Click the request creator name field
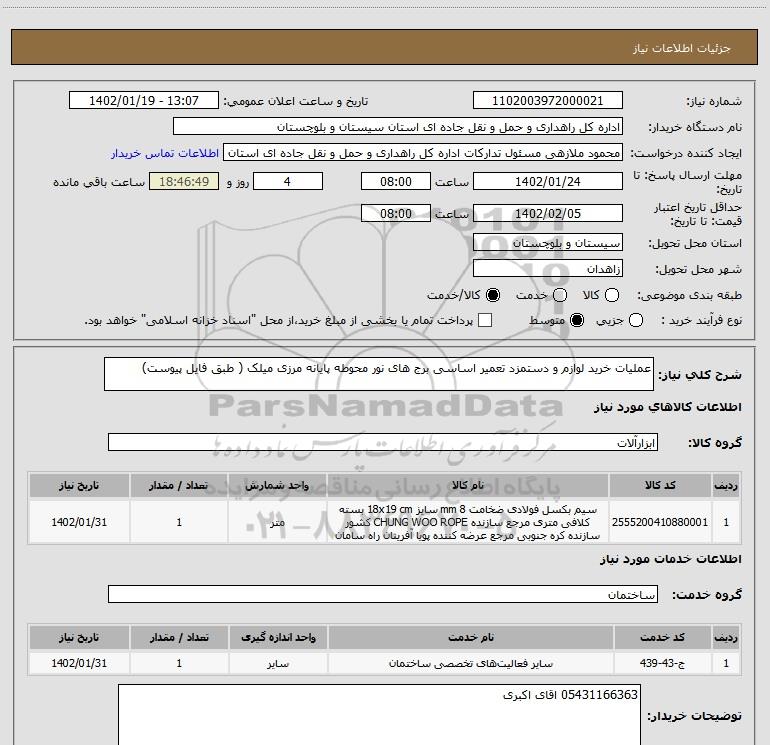770x745 pixels. (x=423, y=152)
